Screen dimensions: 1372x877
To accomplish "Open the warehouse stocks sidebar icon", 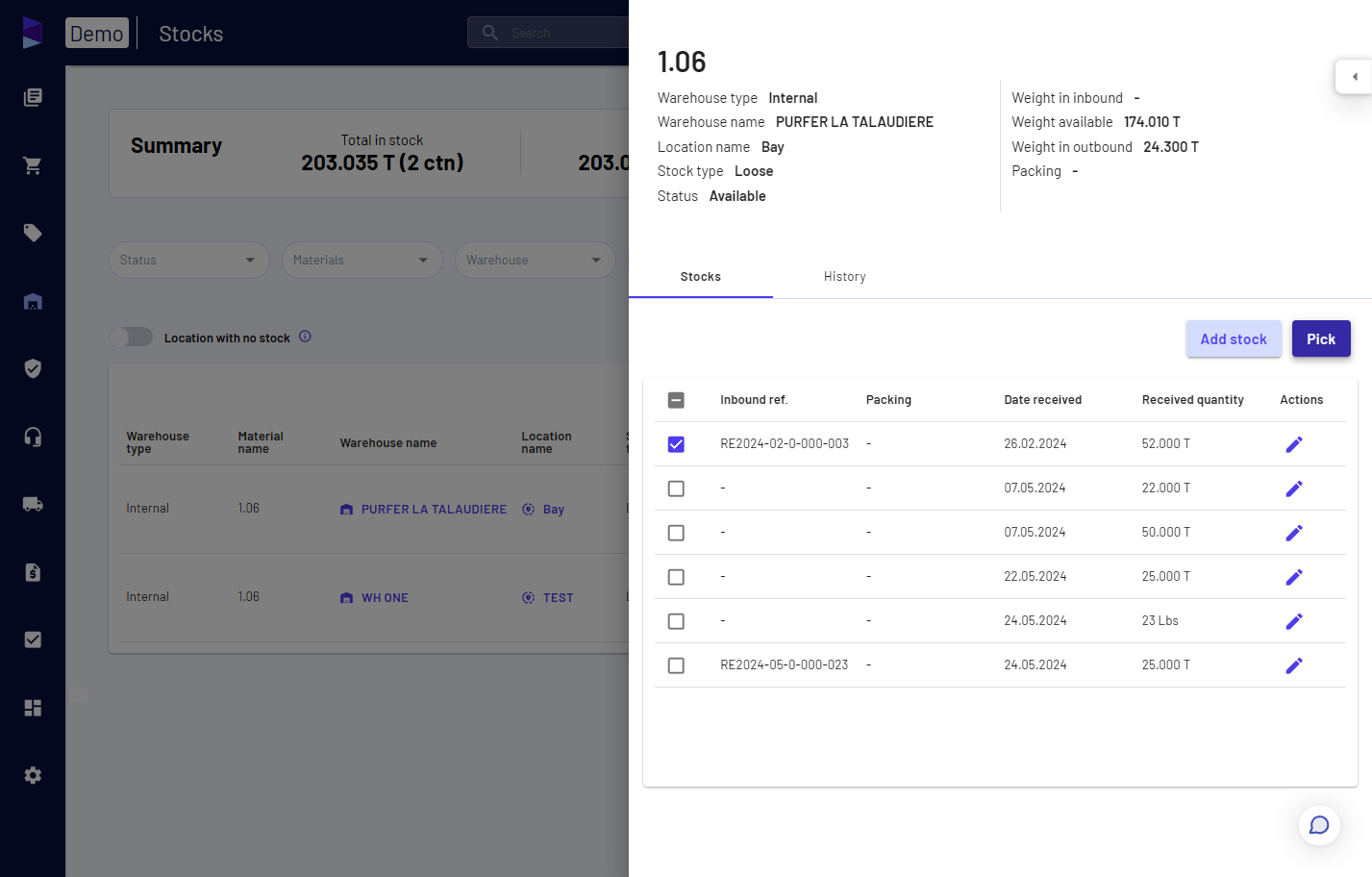I will (x=33, y=301).
